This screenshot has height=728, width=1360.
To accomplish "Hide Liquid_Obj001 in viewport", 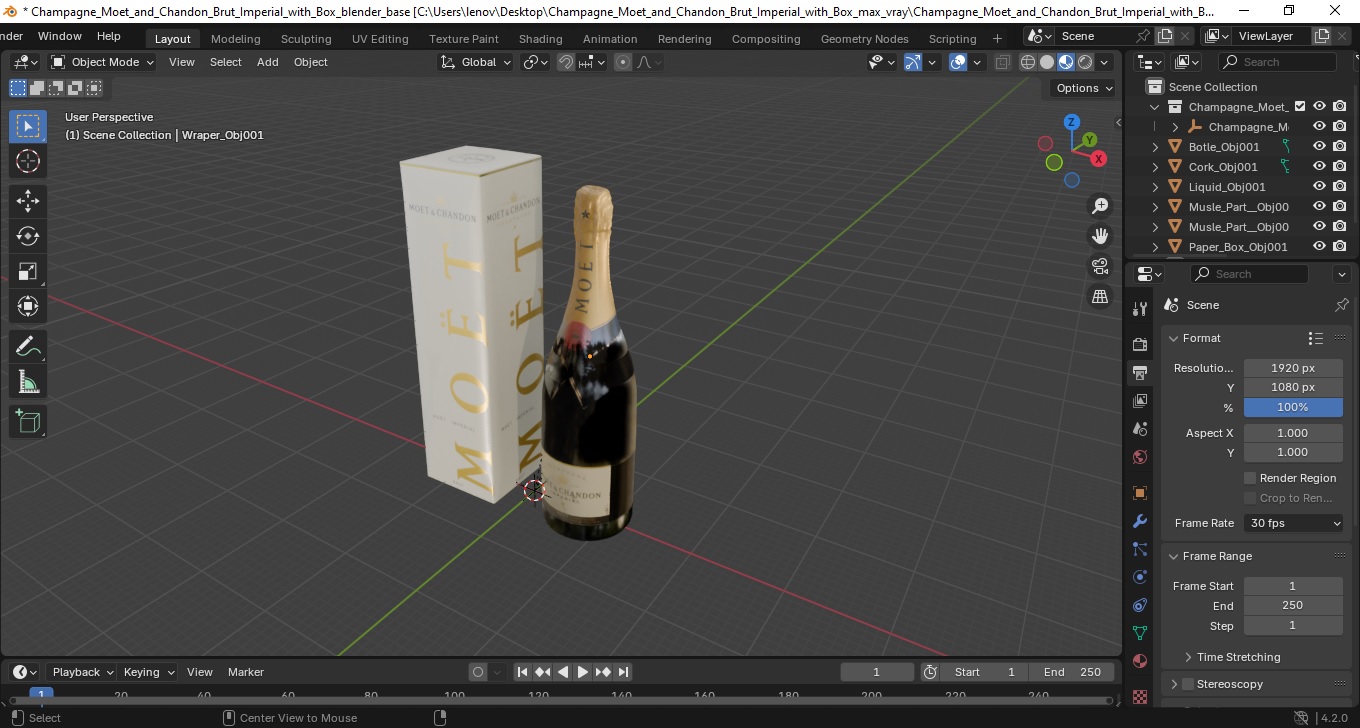I will tap(1320, 187).
